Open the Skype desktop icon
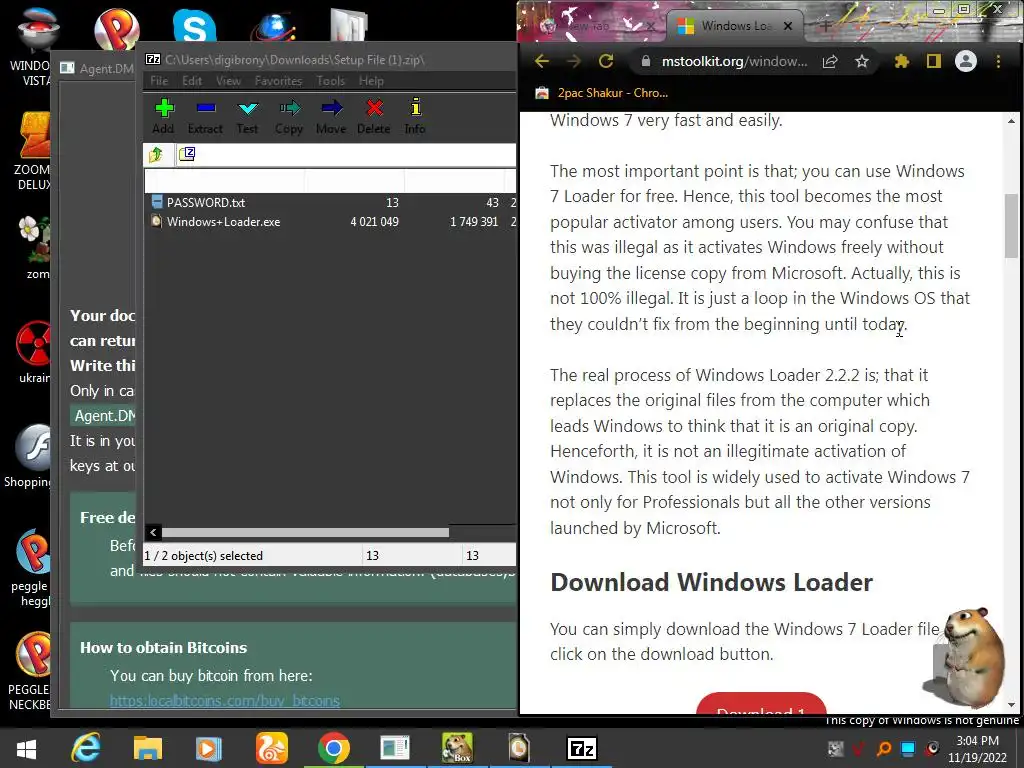Image resolution: width=1024 pixels, height=768 pixels. coord(195,25)
